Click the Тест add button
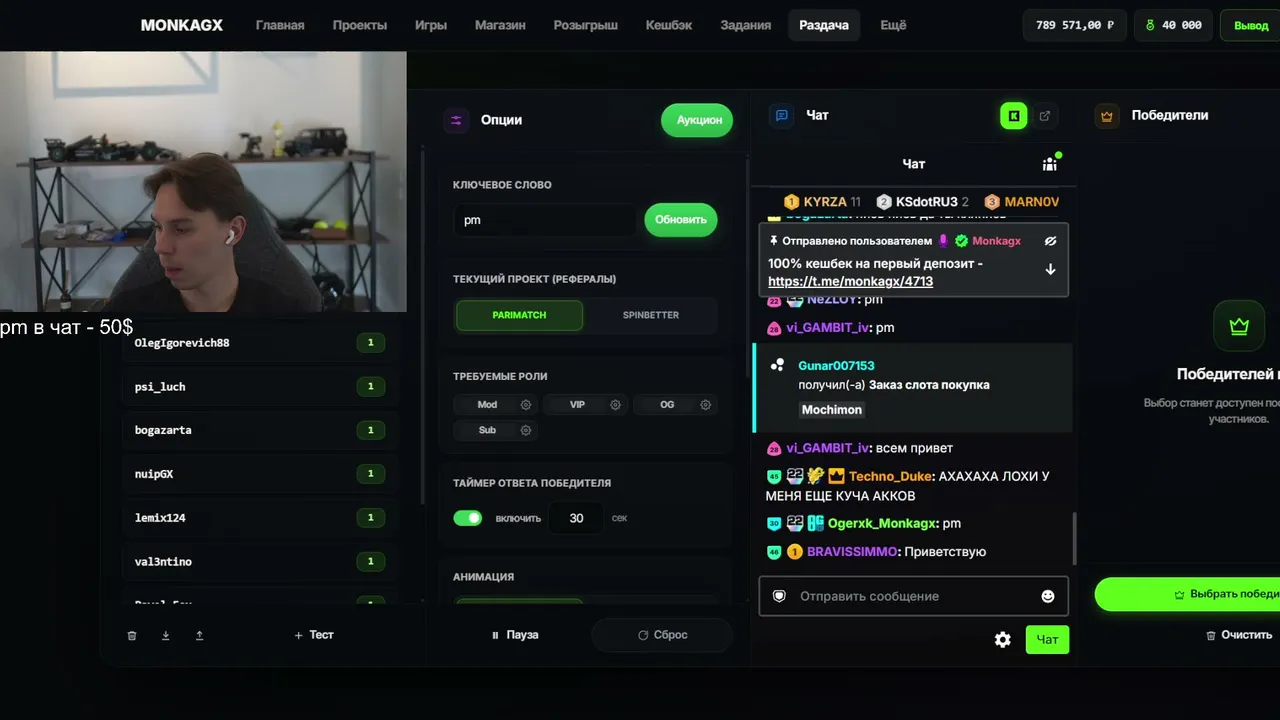Screen dimensions: 1280x720 314,635
